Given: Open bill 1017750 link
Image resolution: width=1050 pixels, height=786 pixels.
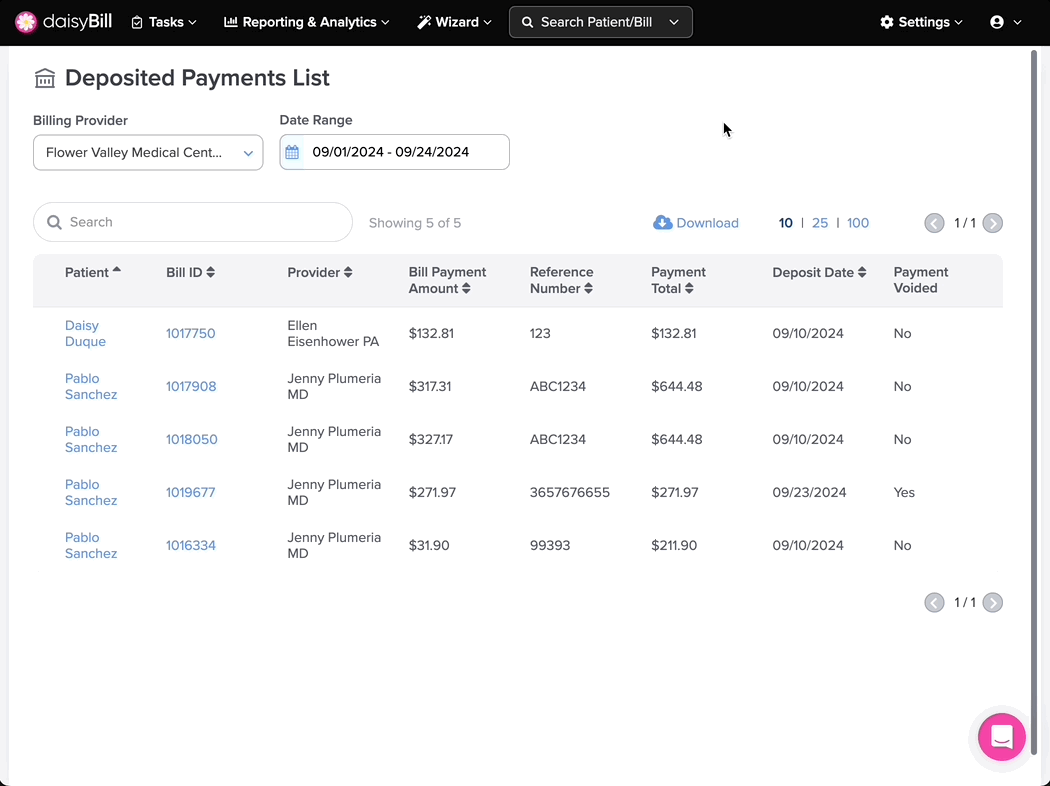Looking at the screenshot, I should (x=191, y=333).
